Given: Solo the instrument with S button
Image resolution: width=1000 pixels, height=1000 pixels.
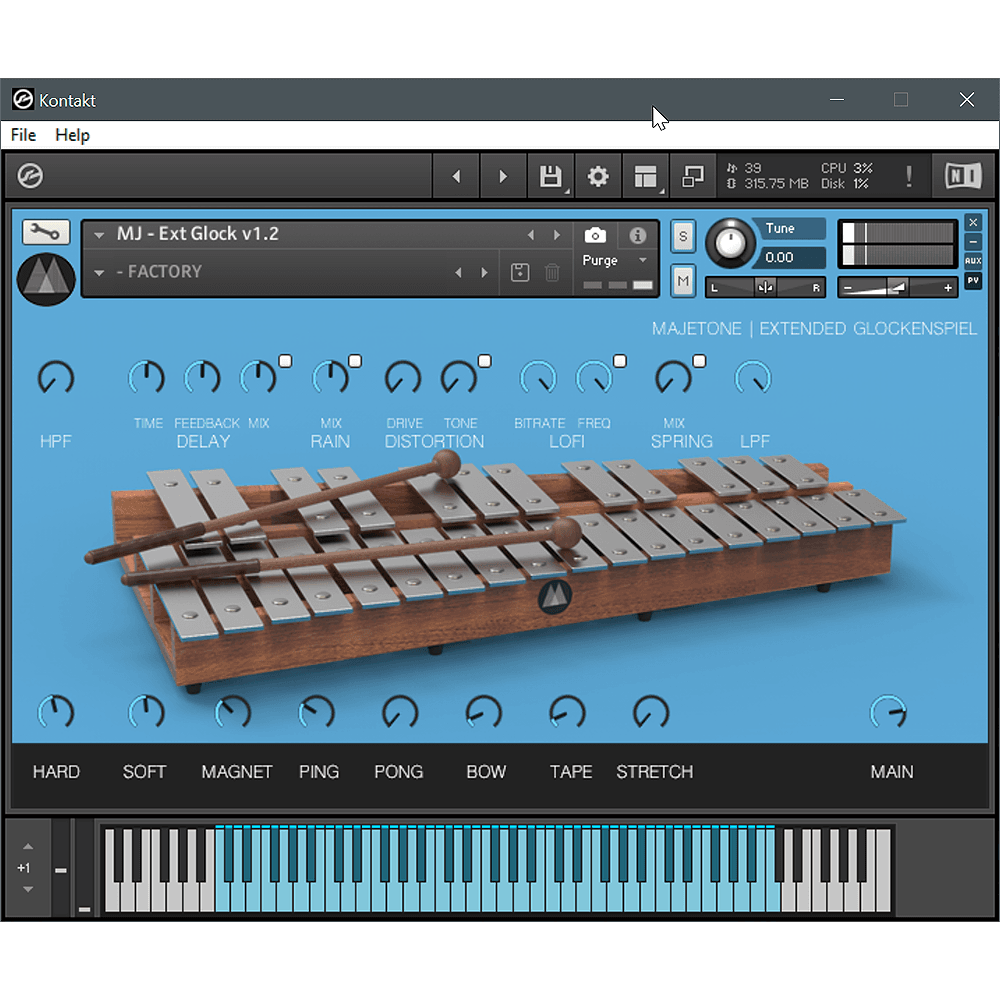Looking at the screenshot, I should click(x=683, y=236).
